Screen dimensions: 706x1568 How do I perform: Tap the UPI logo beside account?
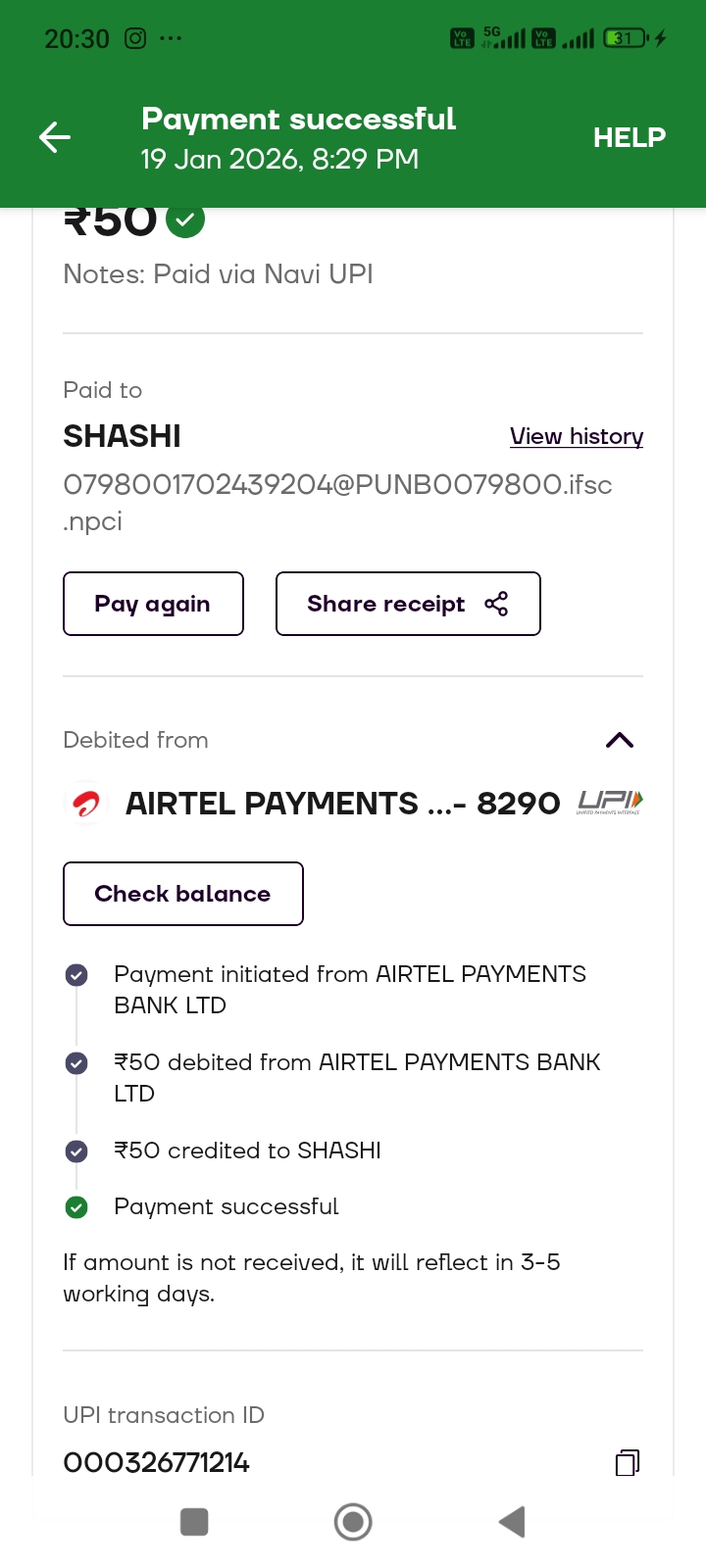point(609,803)
